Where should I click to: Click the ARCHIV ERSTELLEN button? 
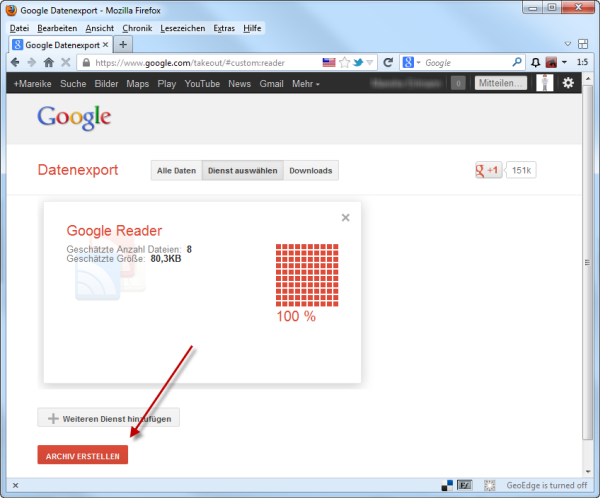pos(83,455)
